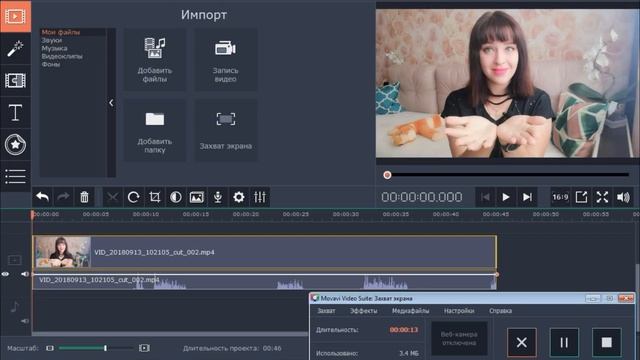Click Добавить папку button
The image size is (640, 360).
pyautogui.click(x=155, y=130)
